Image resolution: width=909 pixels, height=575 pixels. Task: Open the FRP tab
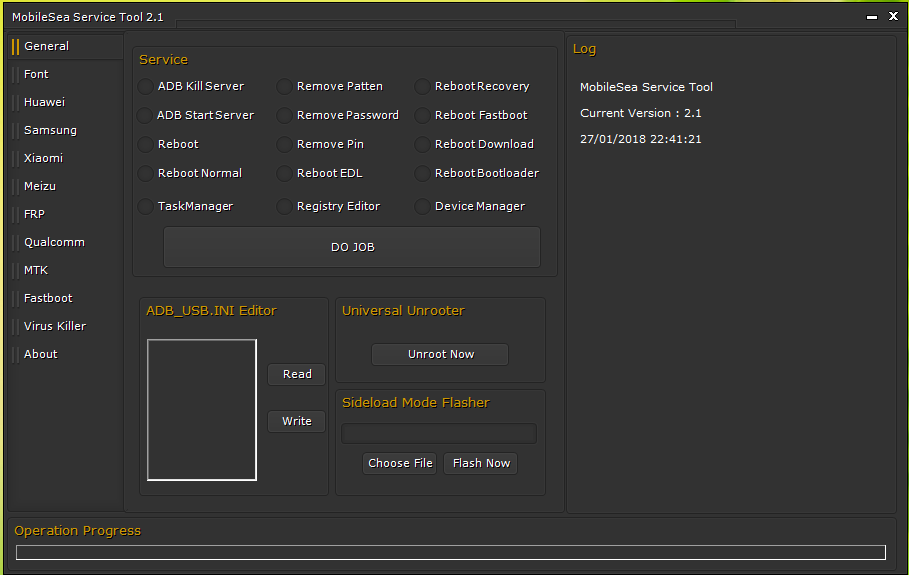(66, 214)
